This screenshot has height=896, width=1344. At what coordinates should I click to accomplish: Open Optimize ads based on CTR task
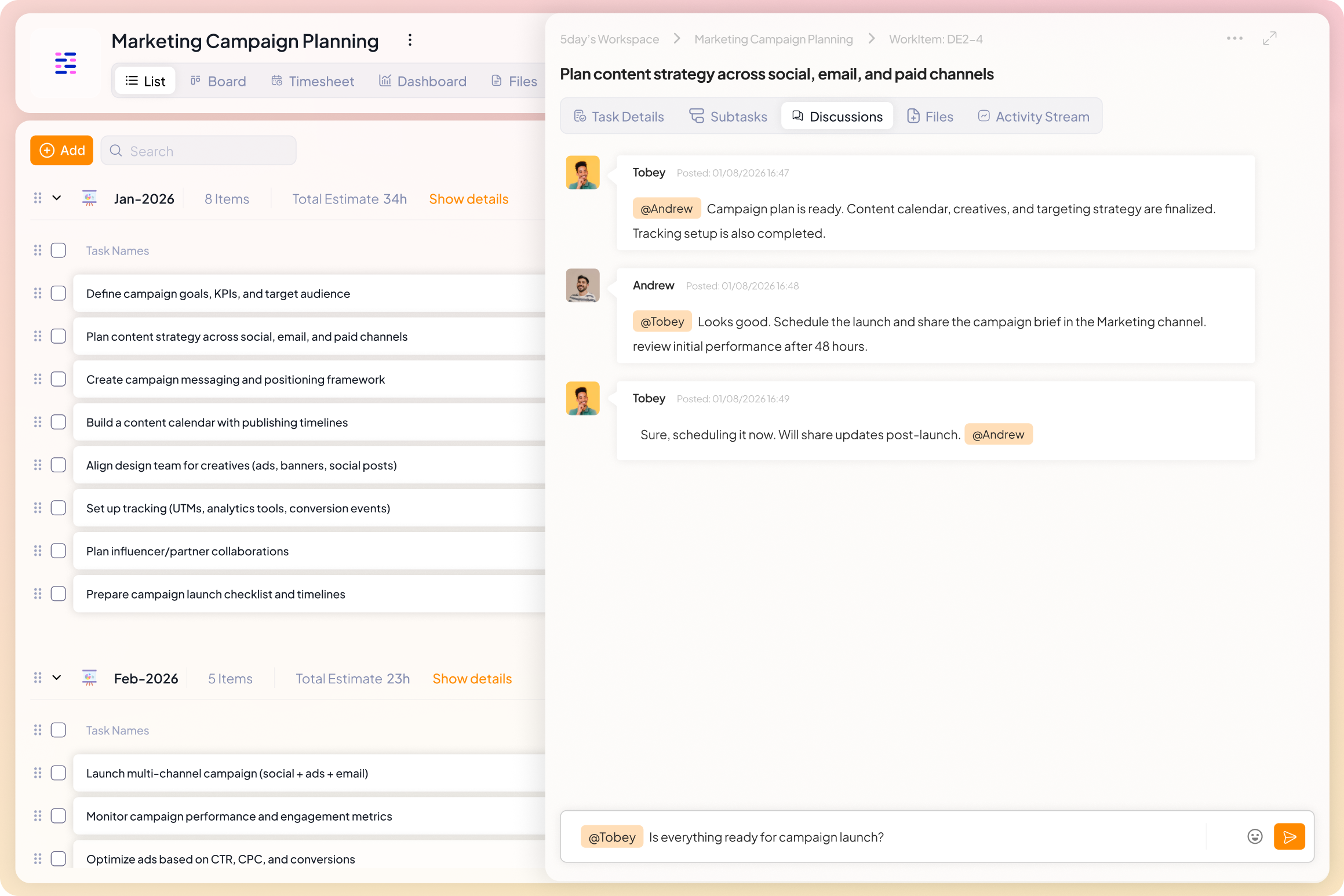(220, 858)
